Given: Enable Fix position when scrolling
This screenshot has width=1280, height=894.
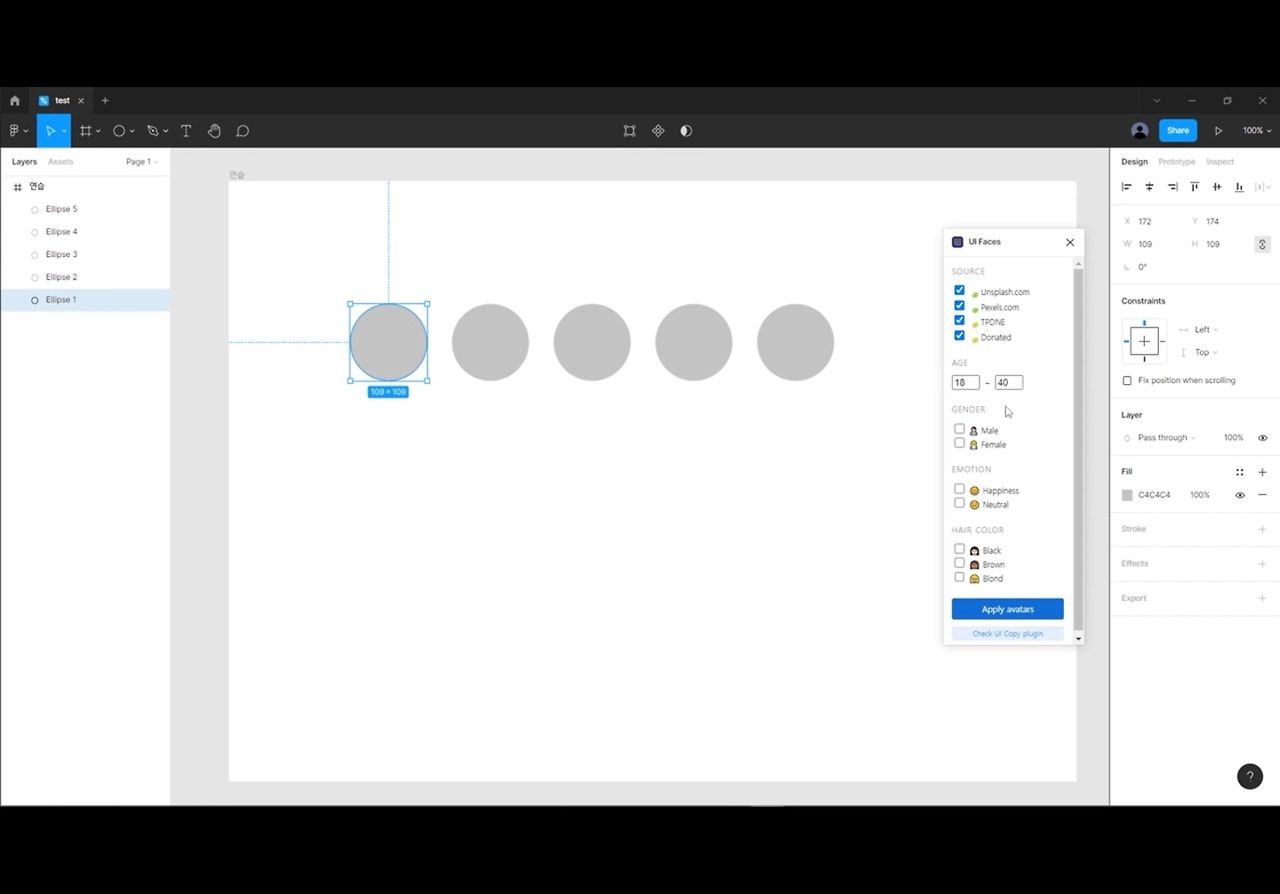Looking at the screenshot, I should click(x=1127, y=381).
